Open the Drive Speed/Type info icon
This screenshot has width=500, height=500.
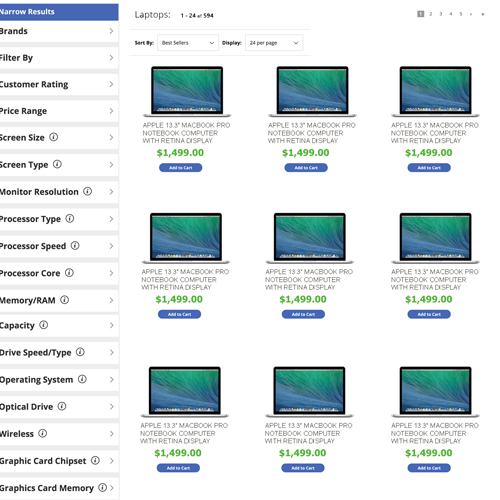(x=80, y=352)
